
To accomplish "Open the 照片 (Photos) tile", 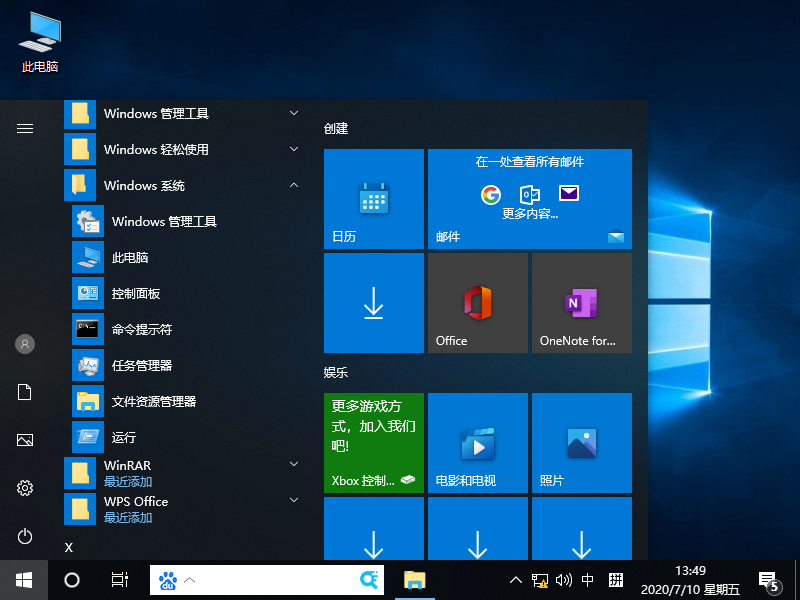I will click(581, 443).
